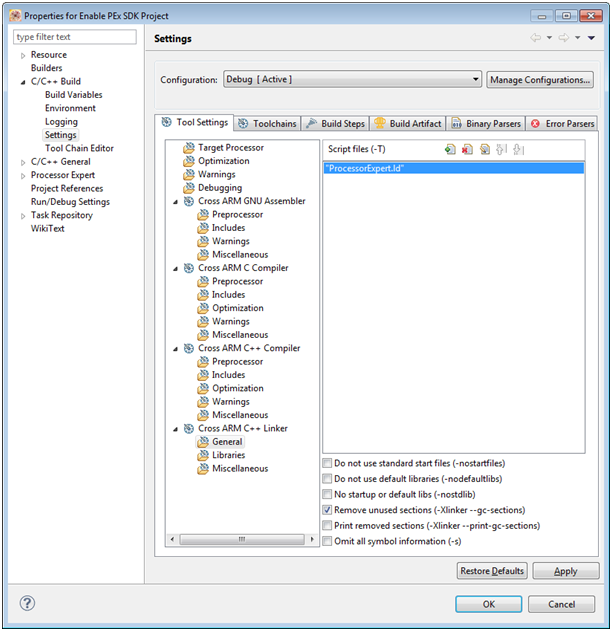The height and width of the screenshot is (631, 612).
Task: Switch to the Build Steps tab
Action: point(335,124)
